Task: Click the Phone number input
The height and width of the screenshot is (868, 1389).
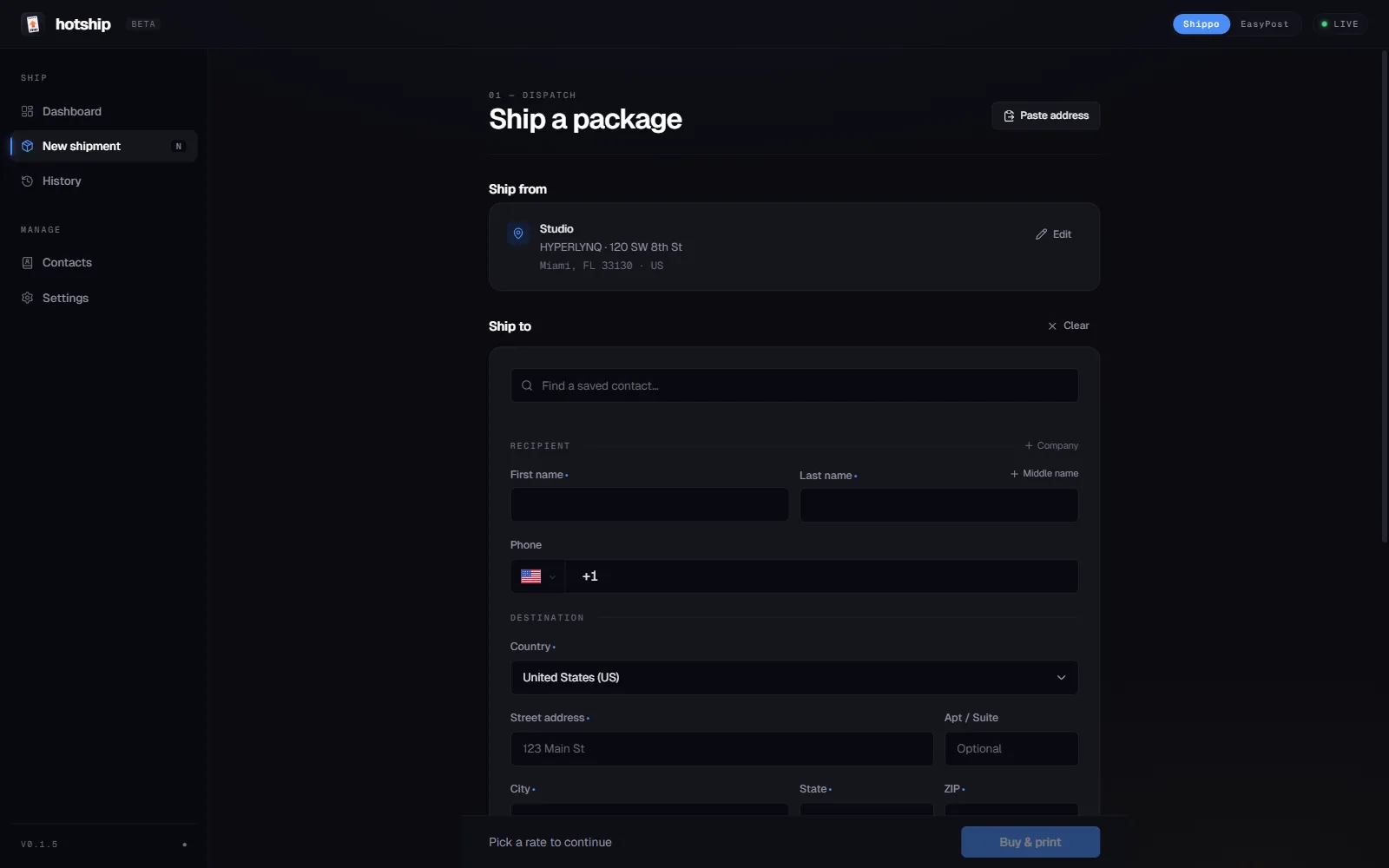Action: tap(821, 576)
